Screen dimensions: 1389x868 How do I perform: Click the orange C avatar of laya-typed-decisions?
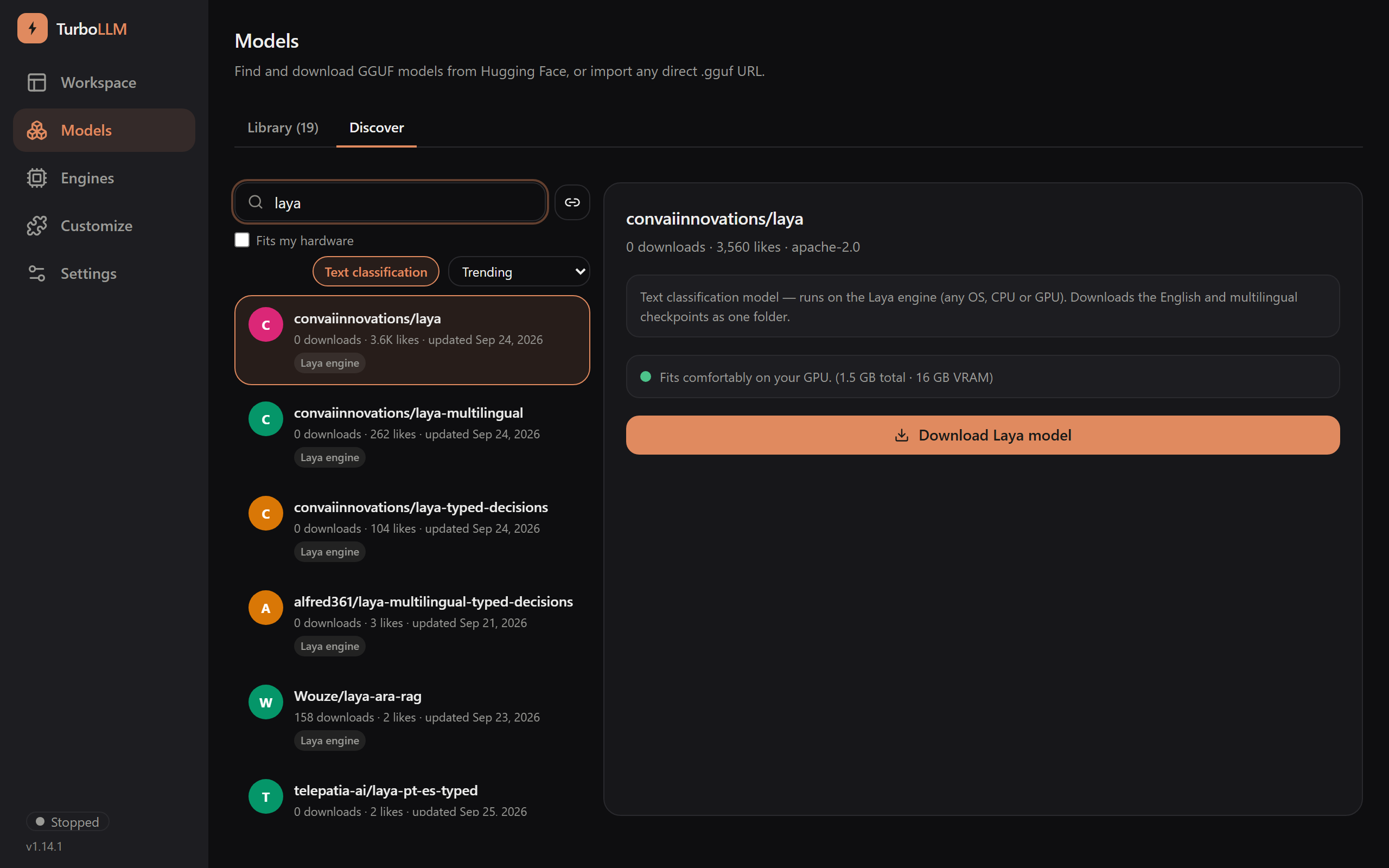266,513
